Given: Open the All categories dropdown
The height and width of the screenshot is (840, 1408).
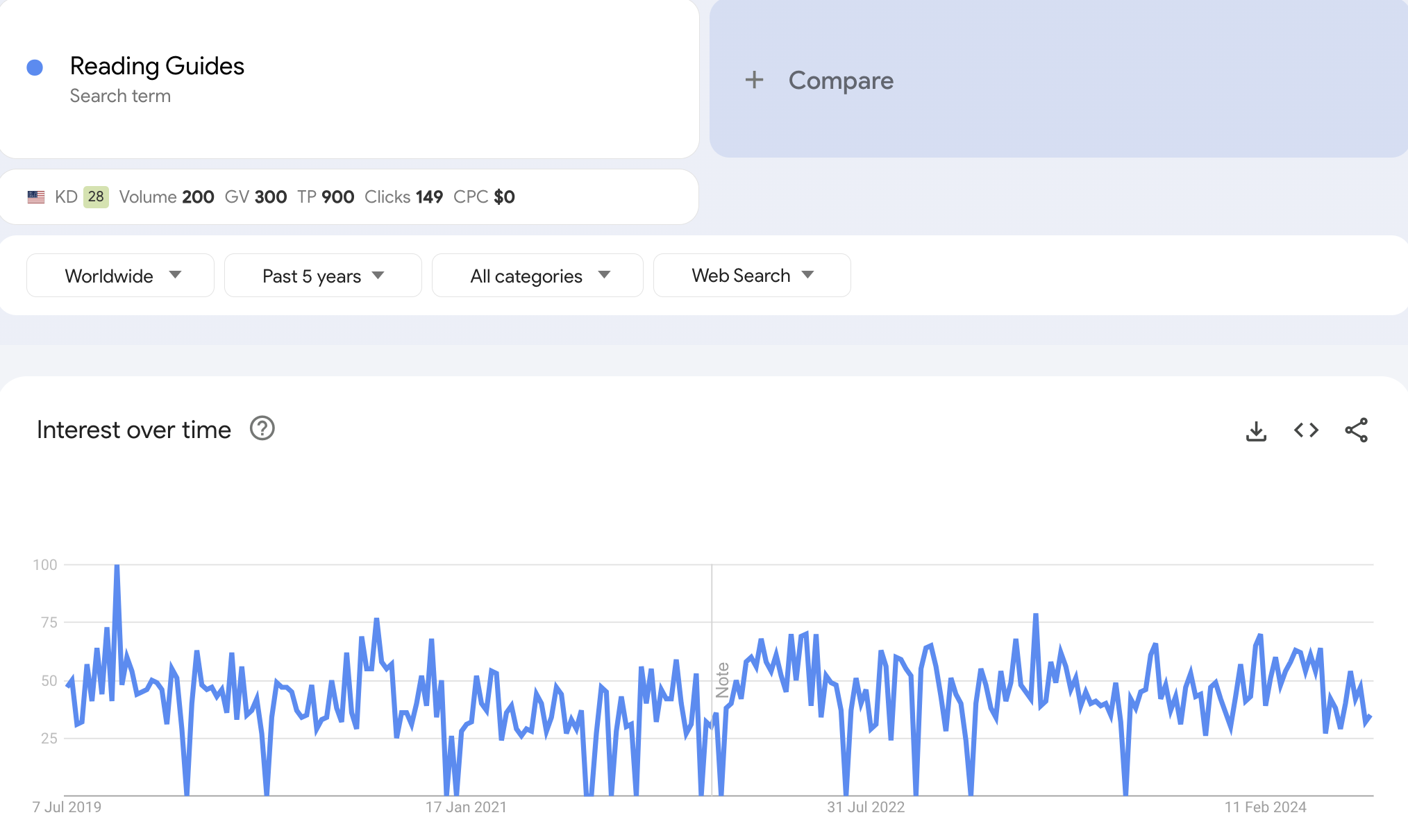Looking at the screenshot, I should click(x=537, y=276).
